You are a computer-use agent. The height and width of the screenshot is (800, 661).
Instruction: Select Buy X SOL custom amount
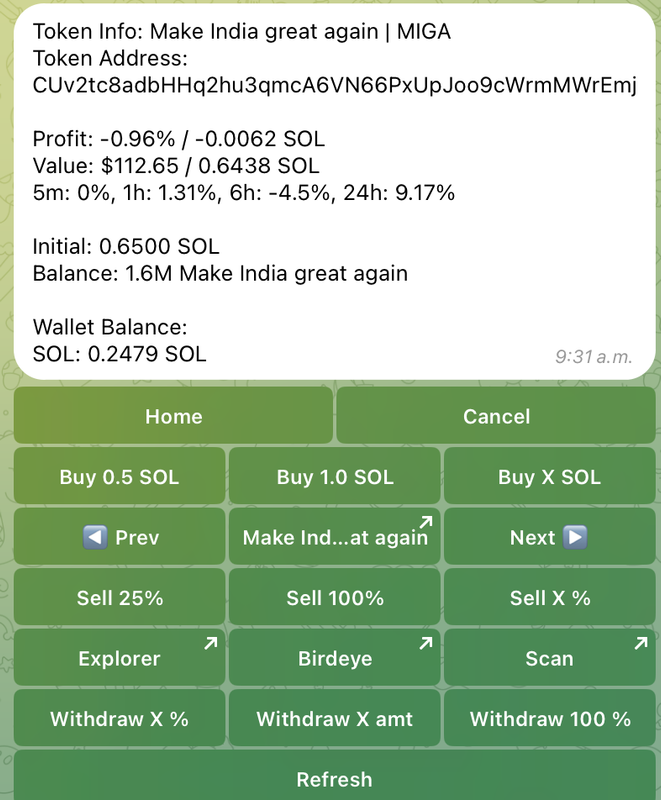pos(550,476)
